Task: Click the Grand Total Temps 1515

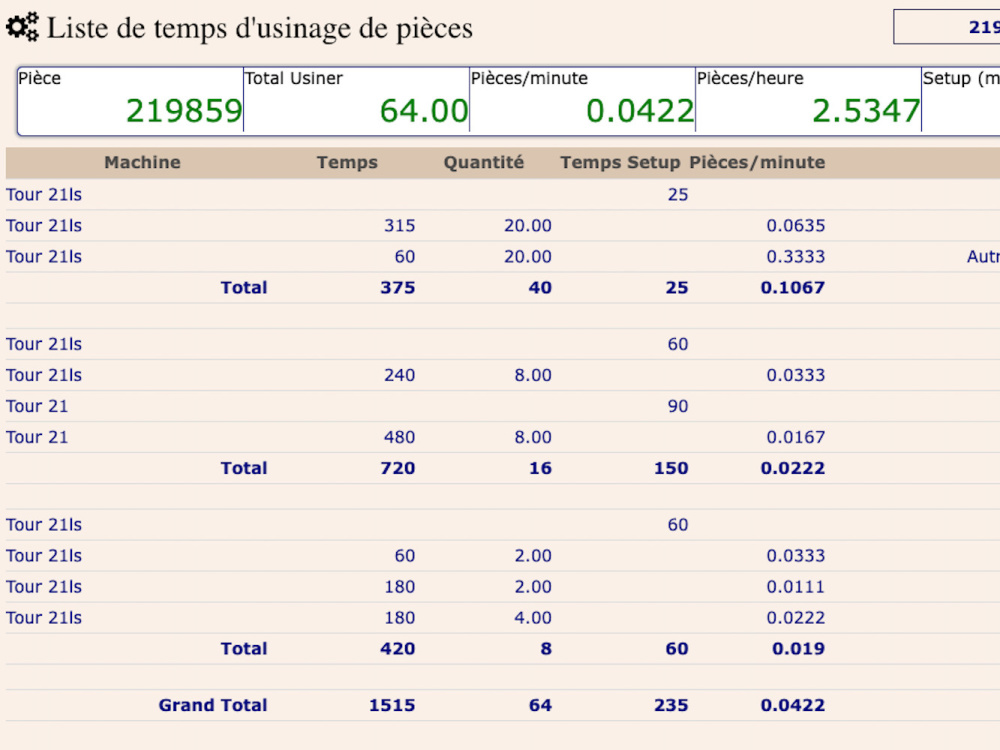Action: pyautogui.click(x=392, y=705)
